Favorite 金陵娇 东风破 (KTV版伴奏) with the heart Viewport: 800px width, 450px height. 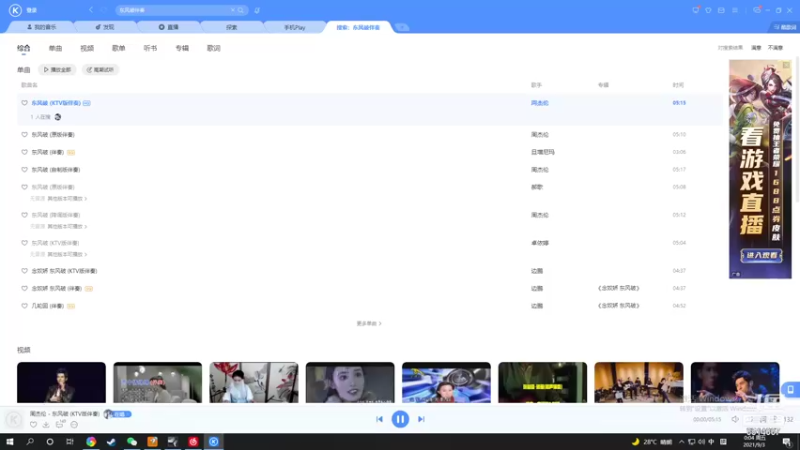[x=24, y=271]
